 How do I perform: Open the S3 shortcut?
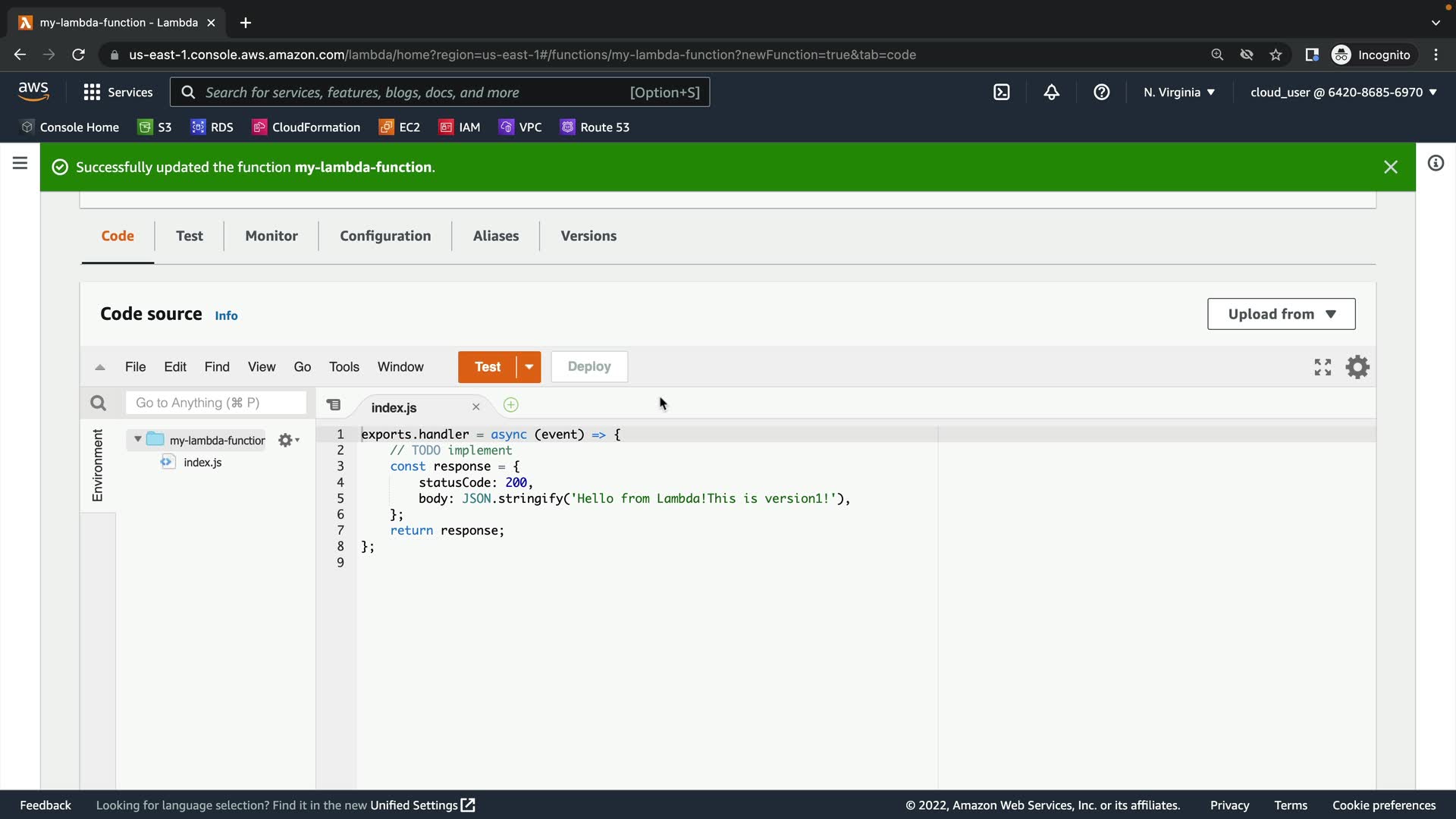pos(155,127)
